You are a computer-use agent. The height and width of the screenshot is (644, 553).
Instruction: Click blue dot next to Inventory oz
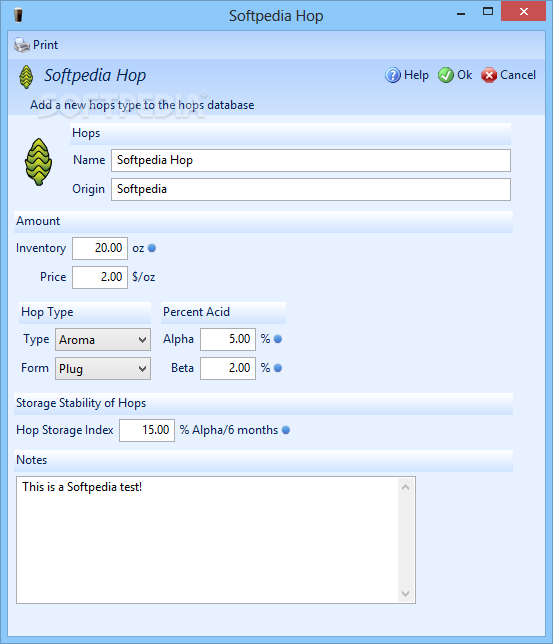152,248
